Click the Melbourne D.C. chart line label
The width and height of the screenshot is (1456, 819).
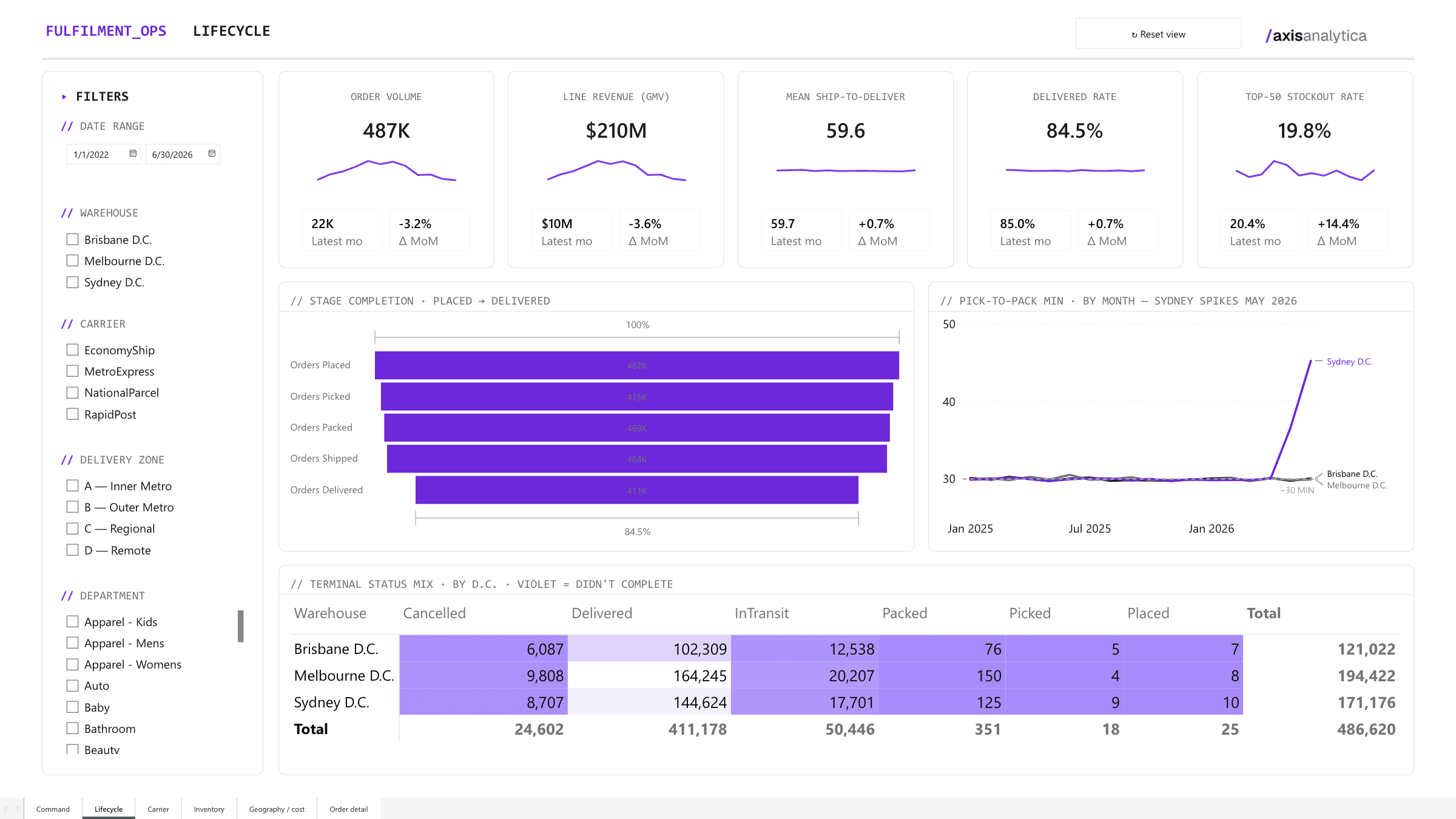click(1357, 485)
